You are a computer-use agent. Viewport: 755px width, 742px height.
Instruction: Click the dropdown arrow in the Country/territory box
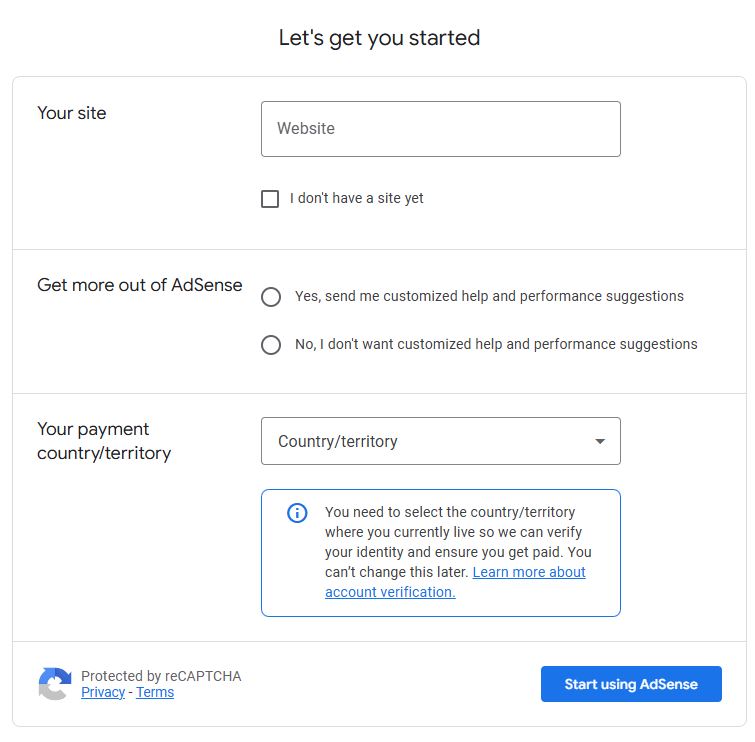point(600,441)
